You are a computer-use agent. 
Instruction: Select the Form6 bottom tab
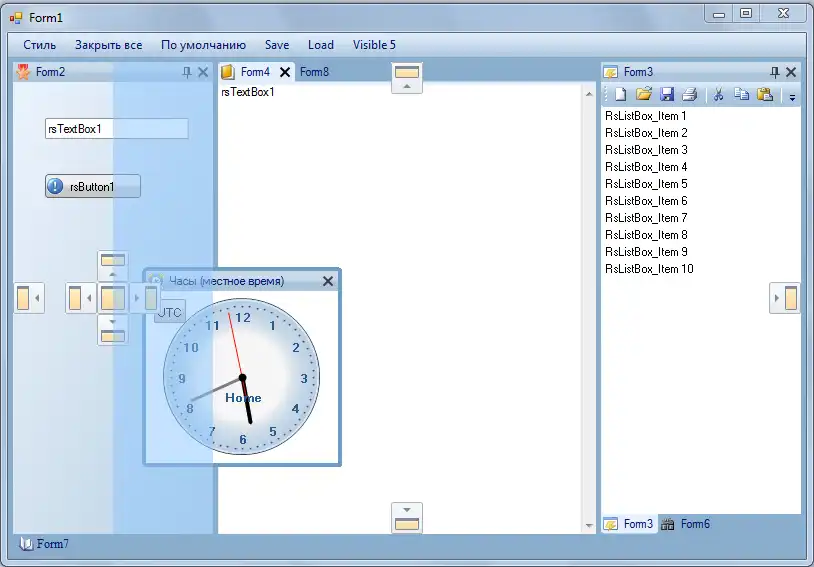[685, 524]
